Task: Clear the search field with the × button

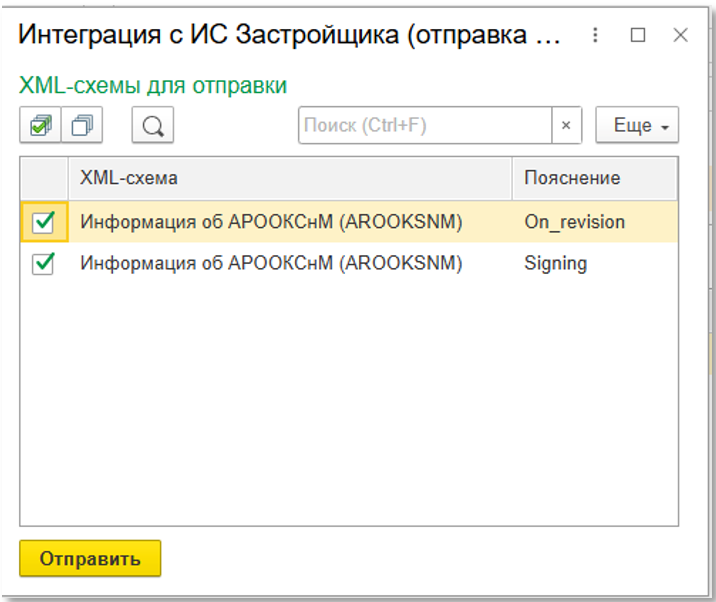Action: pyautogui.click(x=566, y=125)
